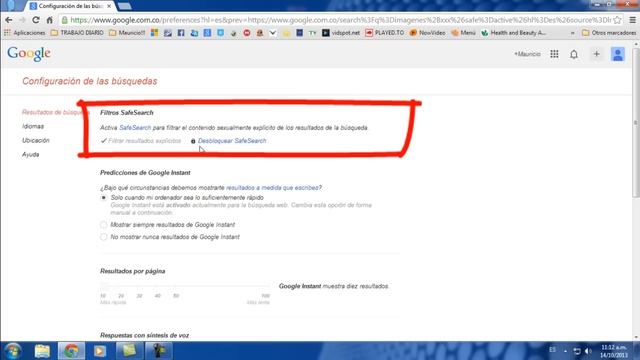Click the secure padlock in the address bar
Image resolution: width=640 pixels, height=360 pixels.
point(64,20)
